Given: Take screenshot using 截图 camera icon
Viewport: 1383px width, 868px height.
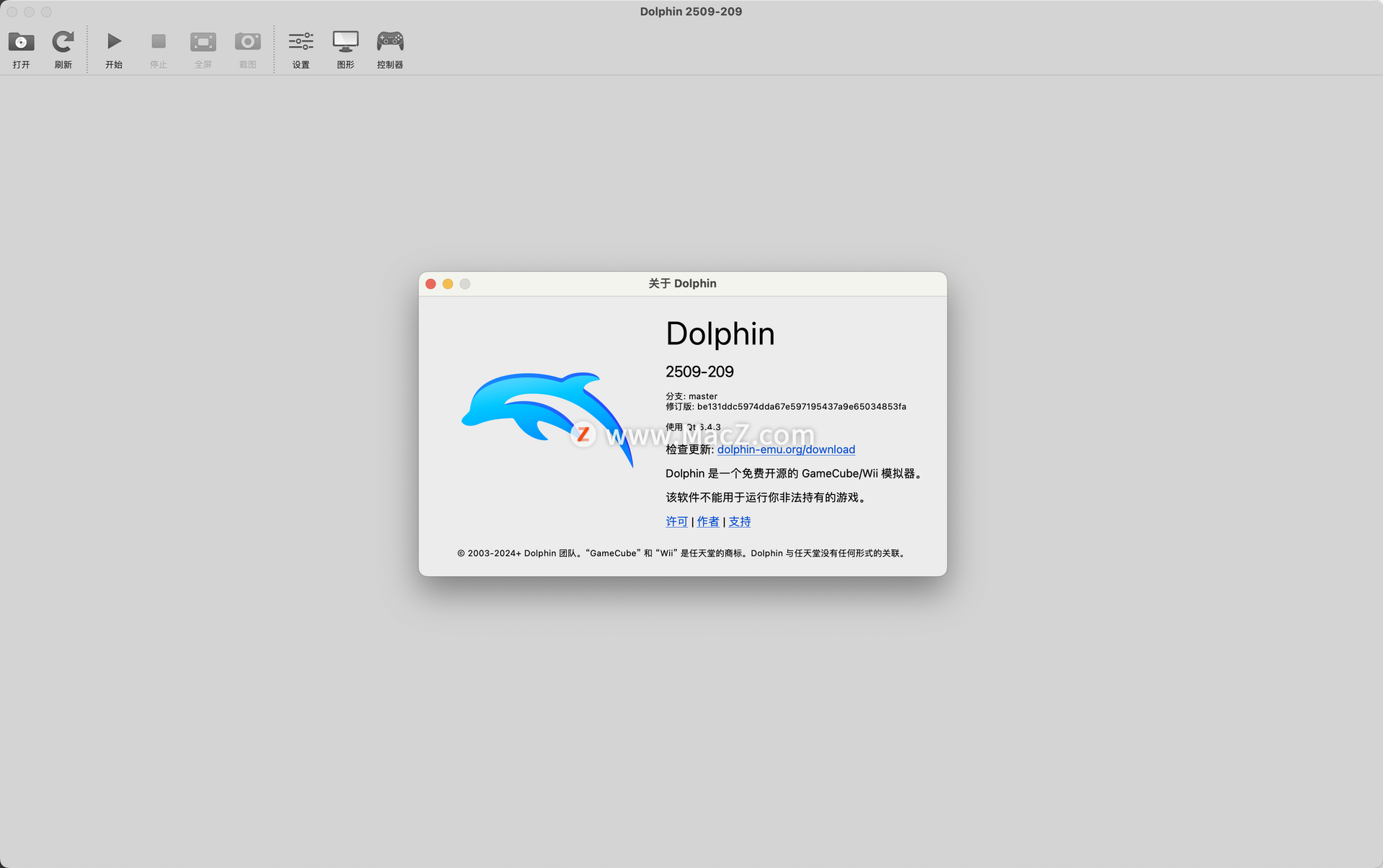Looking at the screenshot, I should [248, 42].
